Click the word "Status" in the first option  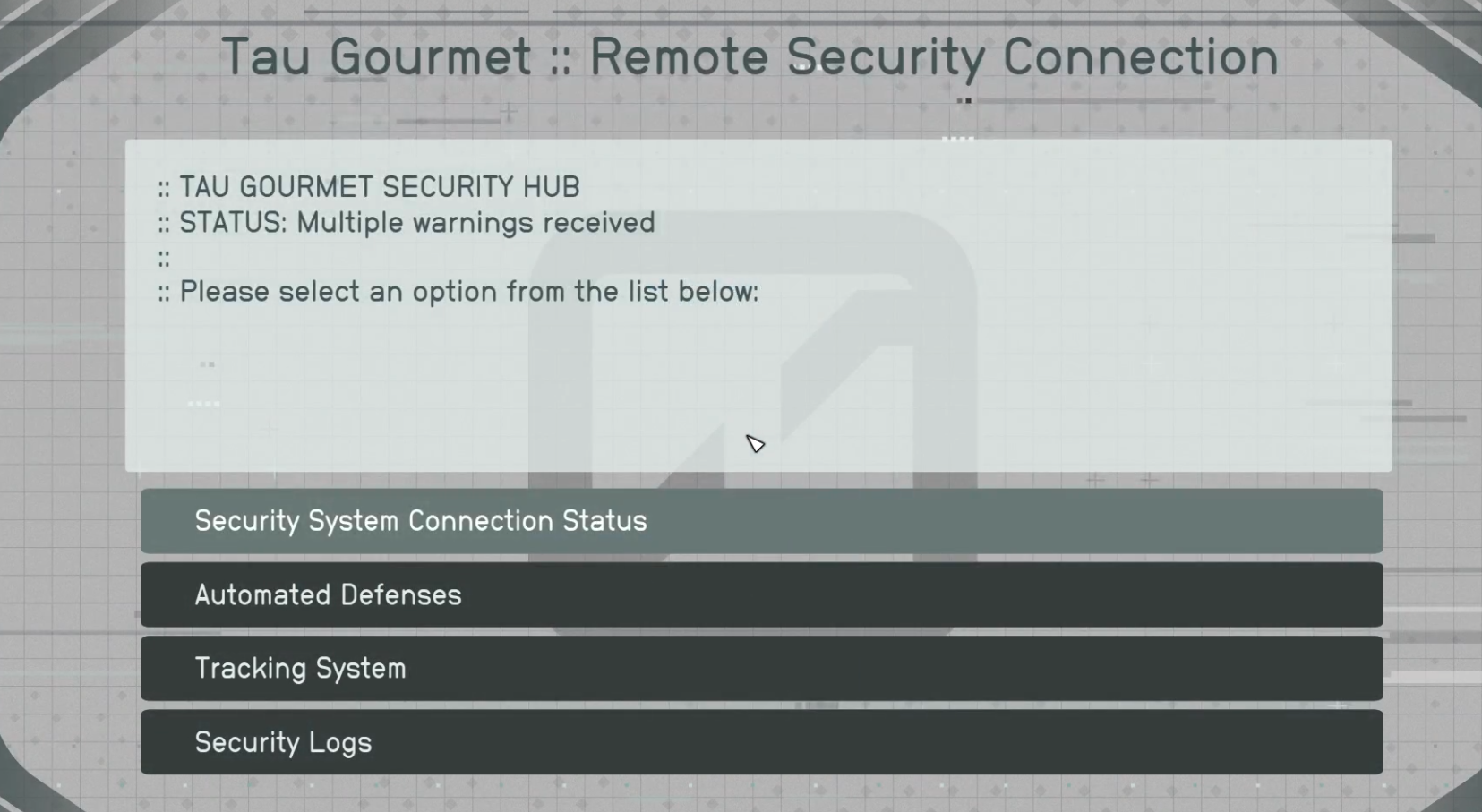pos(604,521)
